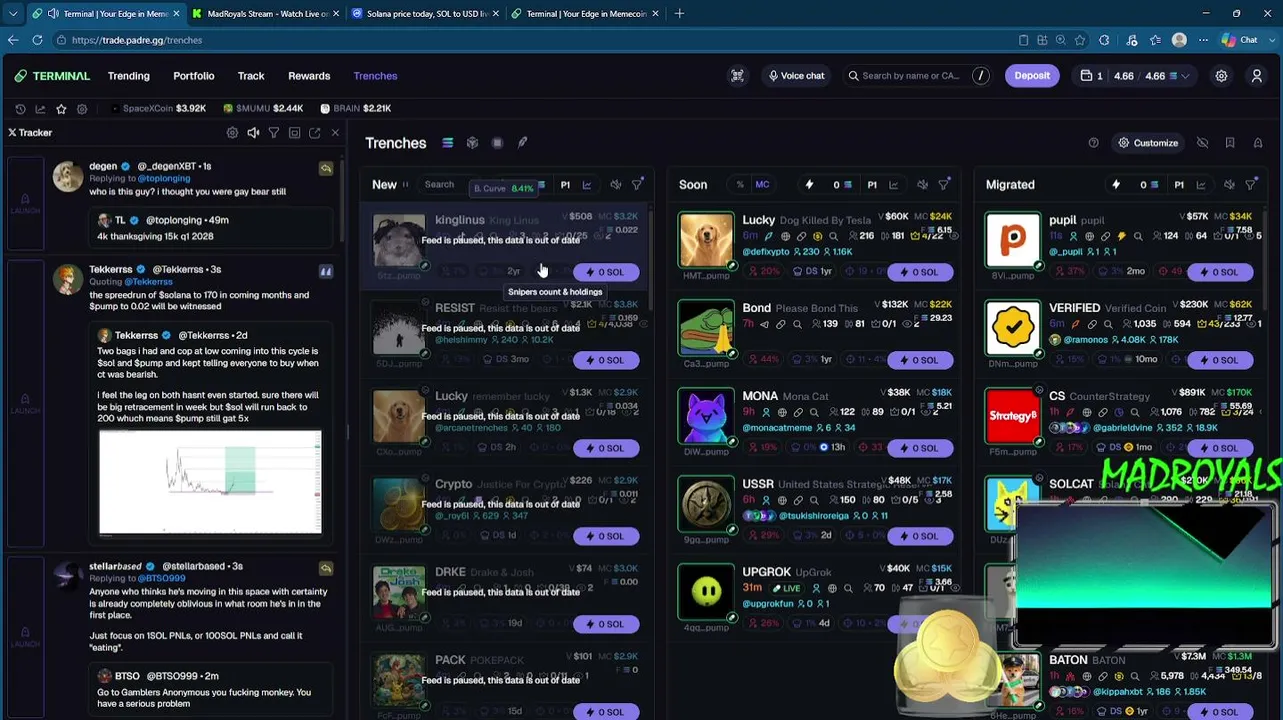The image size is (1283, 720).
Task: Switch to Track tab
Action: (x=251, y=76)
